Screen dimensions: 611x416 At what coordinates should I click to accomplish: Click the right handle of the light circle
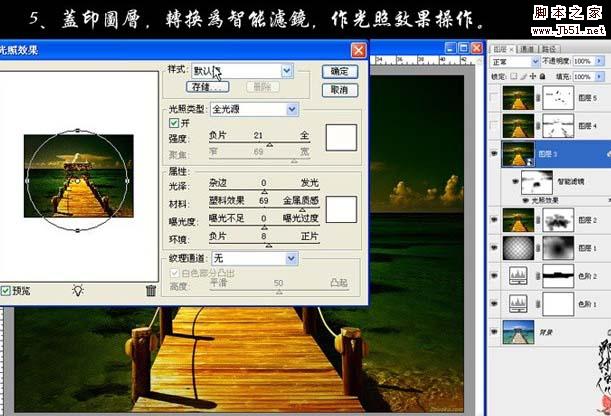(127, 181)
